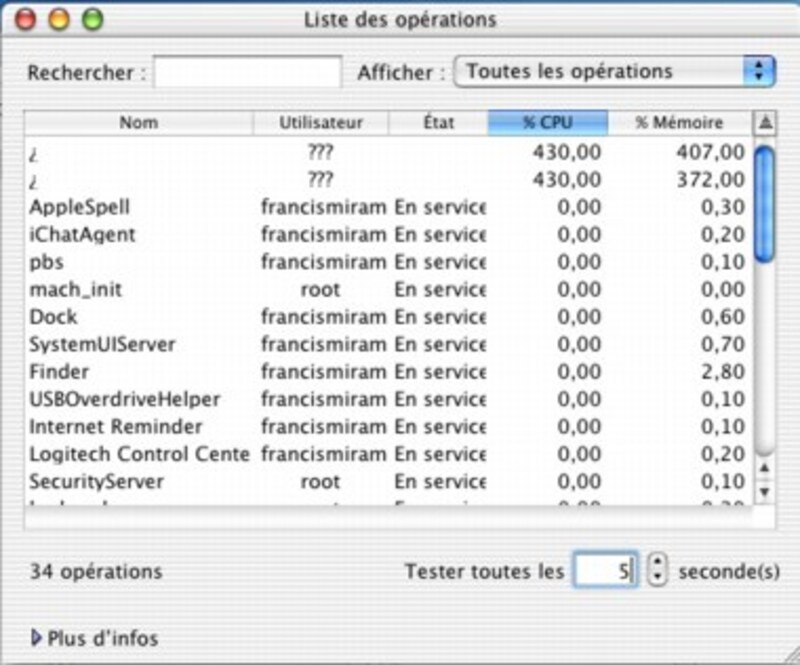Open the Toutes les opérations dropdown

(614, 71)
